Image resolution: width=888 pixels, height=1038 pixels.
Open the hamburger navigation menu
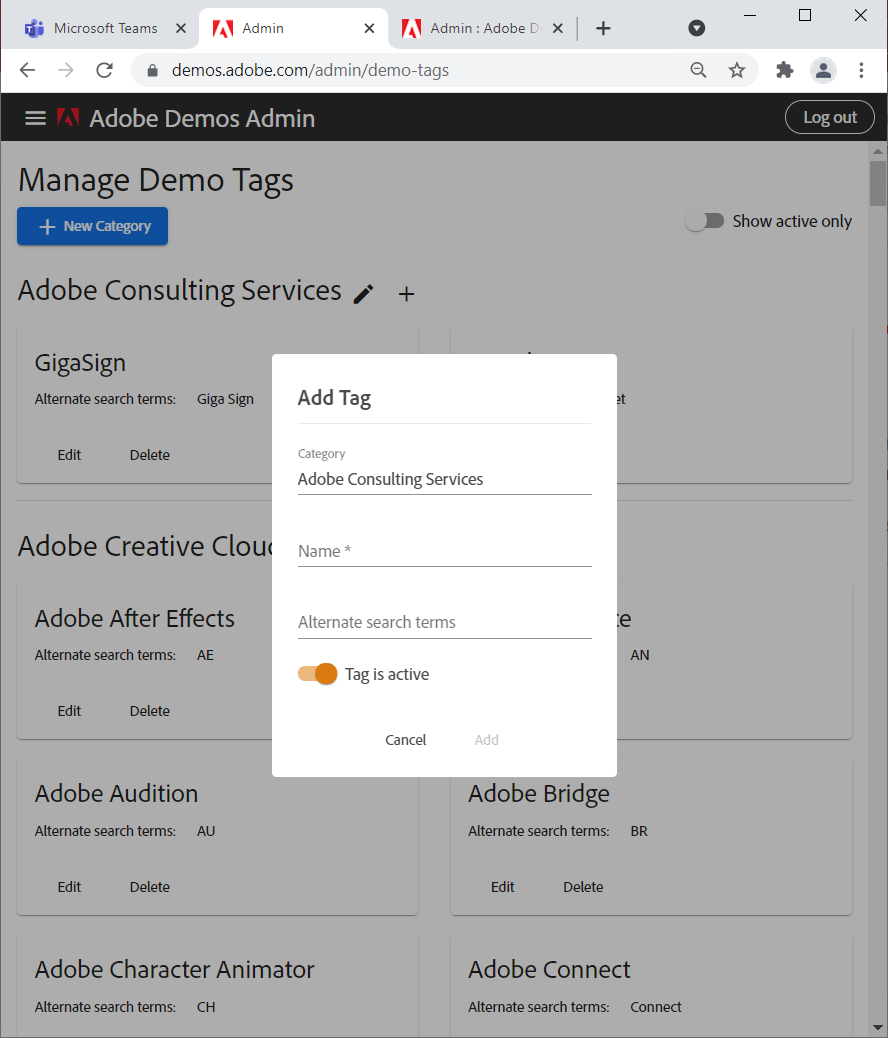[x=35, y=118]
